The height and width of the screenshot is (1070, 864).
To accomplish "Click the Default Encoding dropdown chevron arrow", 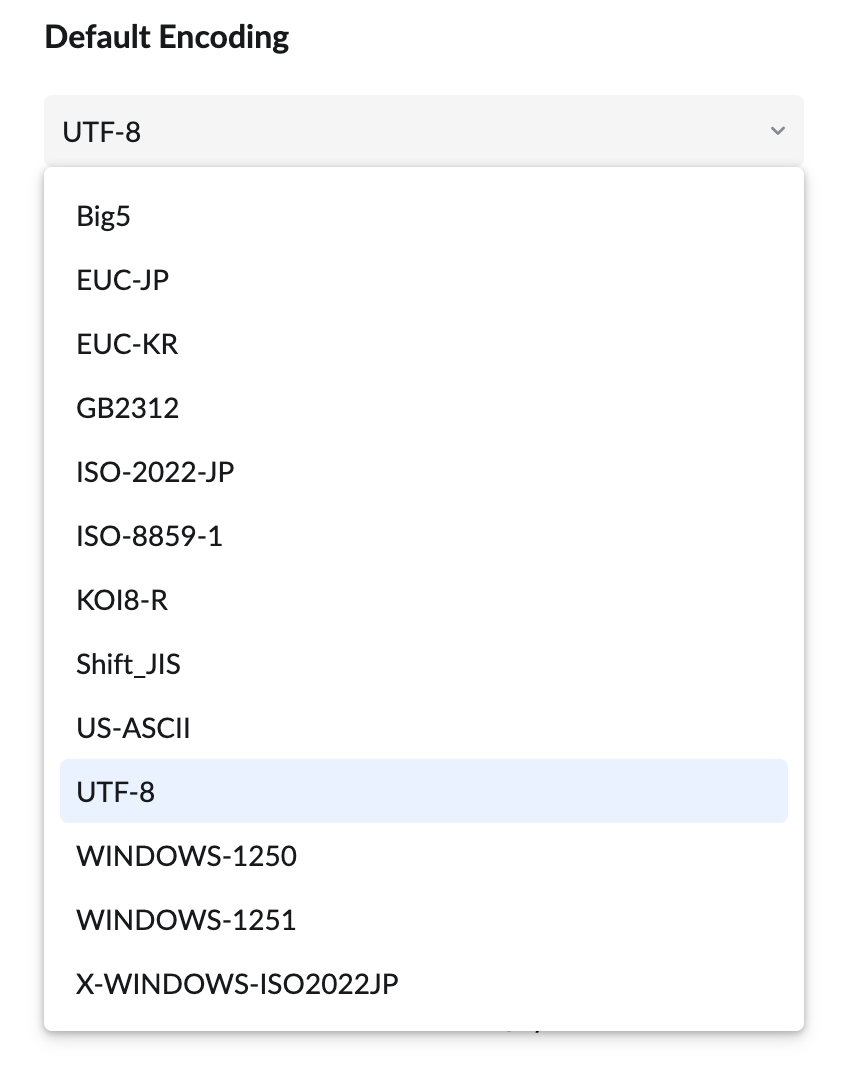I will tap(777, 131).
